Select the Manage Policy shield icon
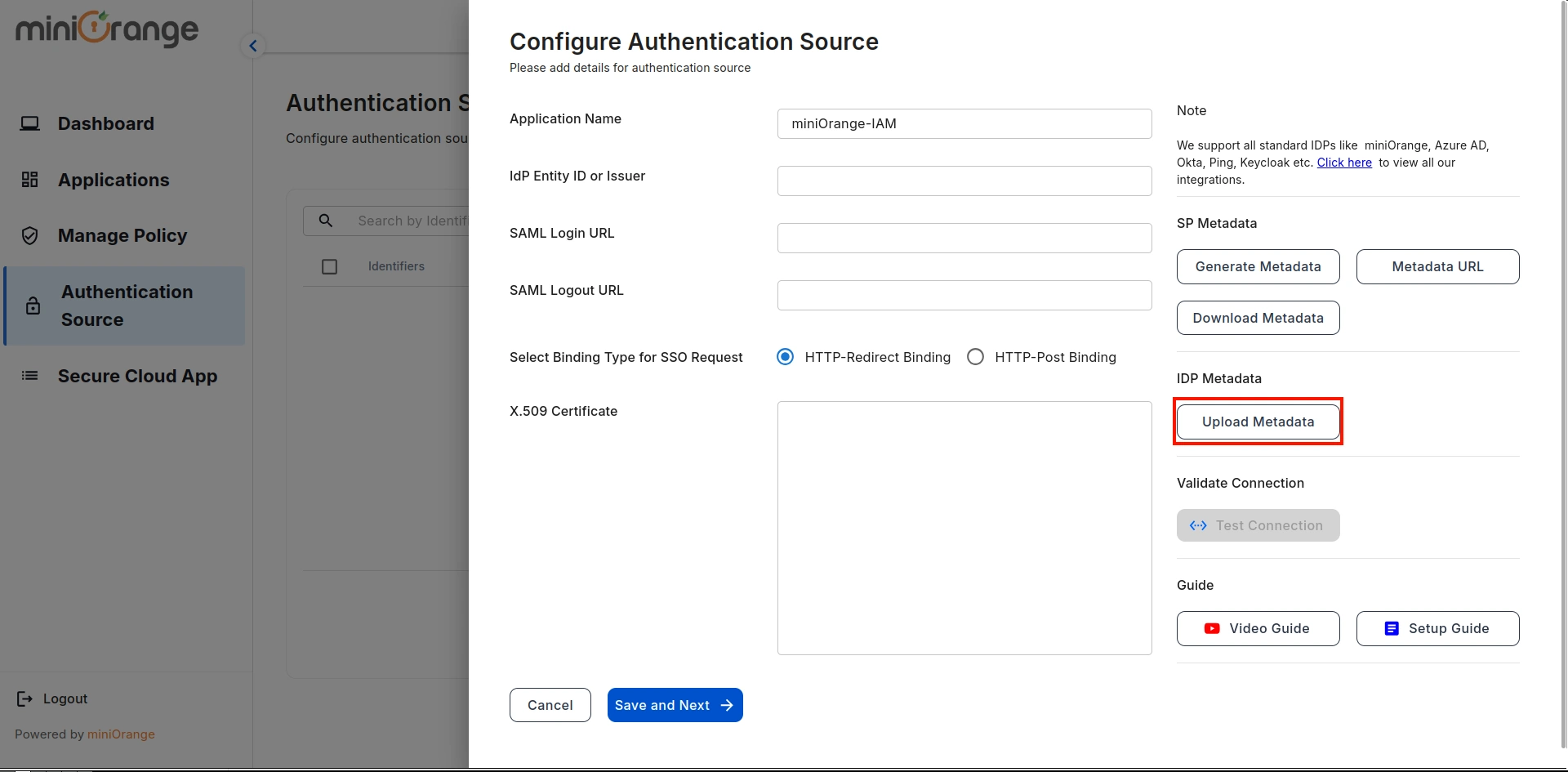 [x=30, y=235]
